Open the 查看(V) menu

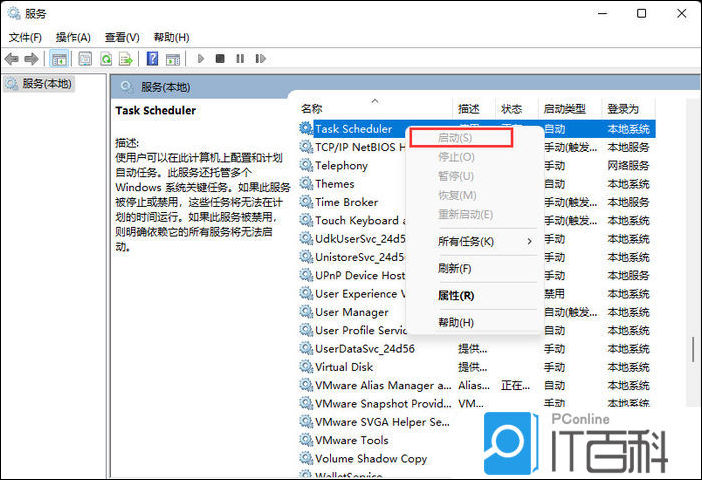(x=122, y=37)
